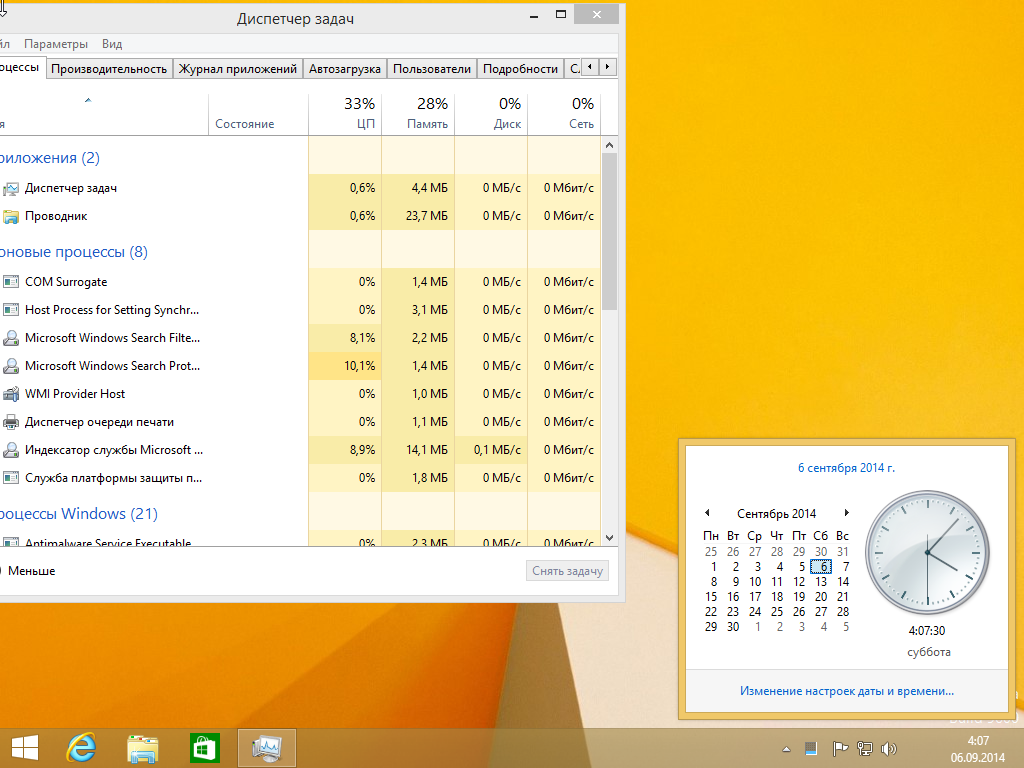Click the COM Surrogate process icon
Image resolution: width=1024 pixels, height=768 pixels.
(x=11, y=282)
